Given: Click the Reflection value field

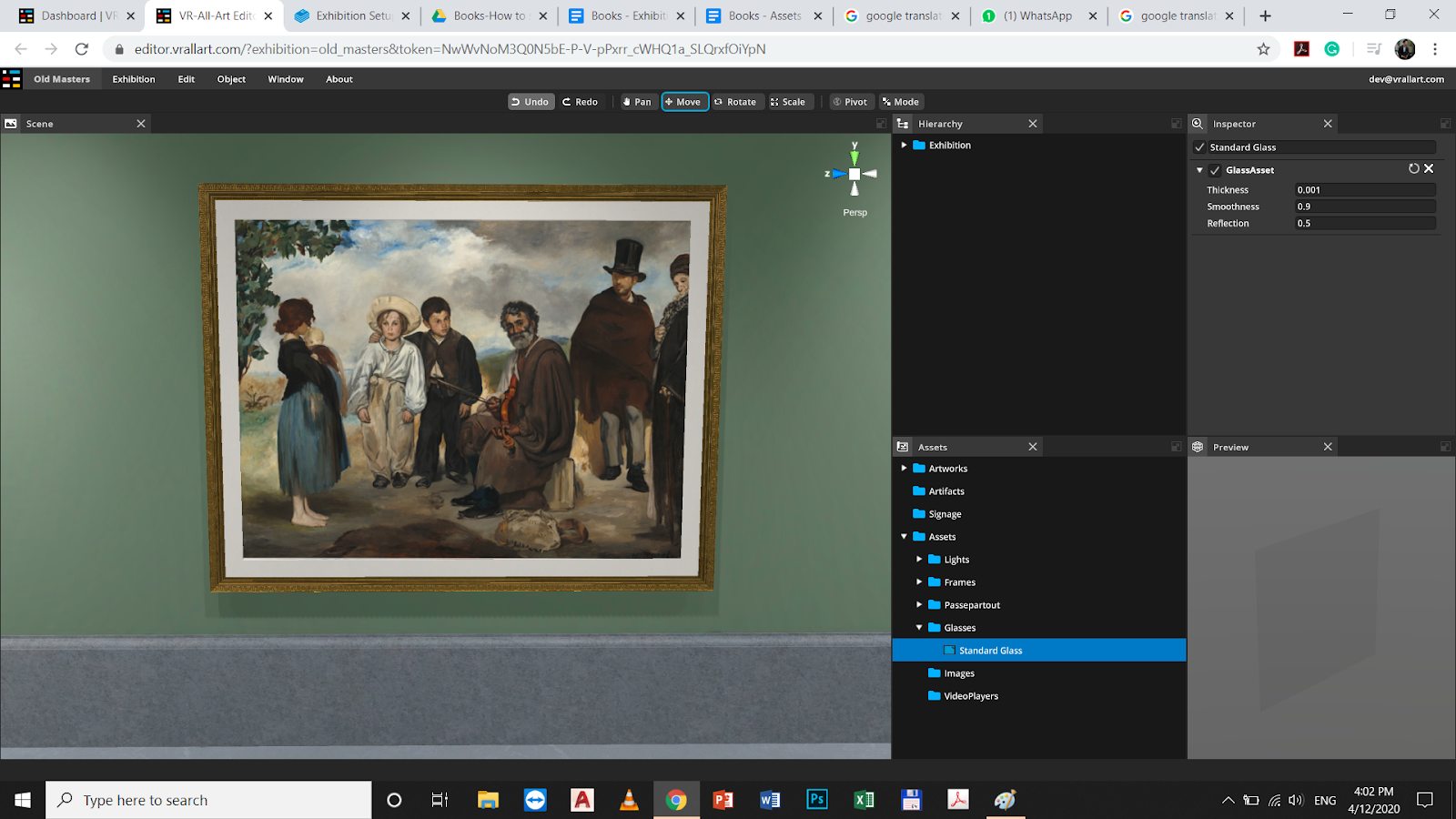Looking at the screenshot, I should point(1365,223).
